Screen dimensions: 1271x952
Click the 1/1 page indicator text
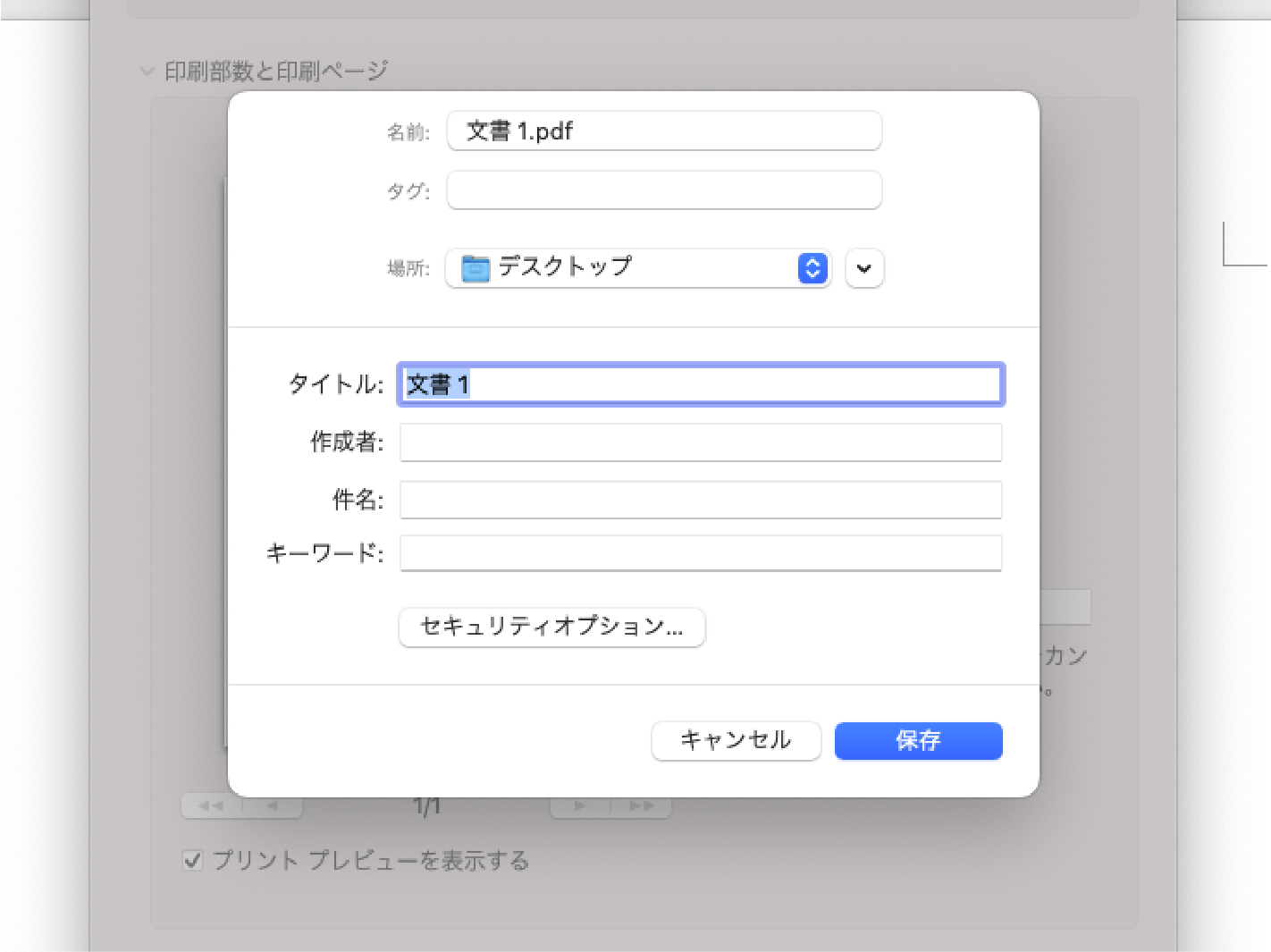tap(426, 806)
